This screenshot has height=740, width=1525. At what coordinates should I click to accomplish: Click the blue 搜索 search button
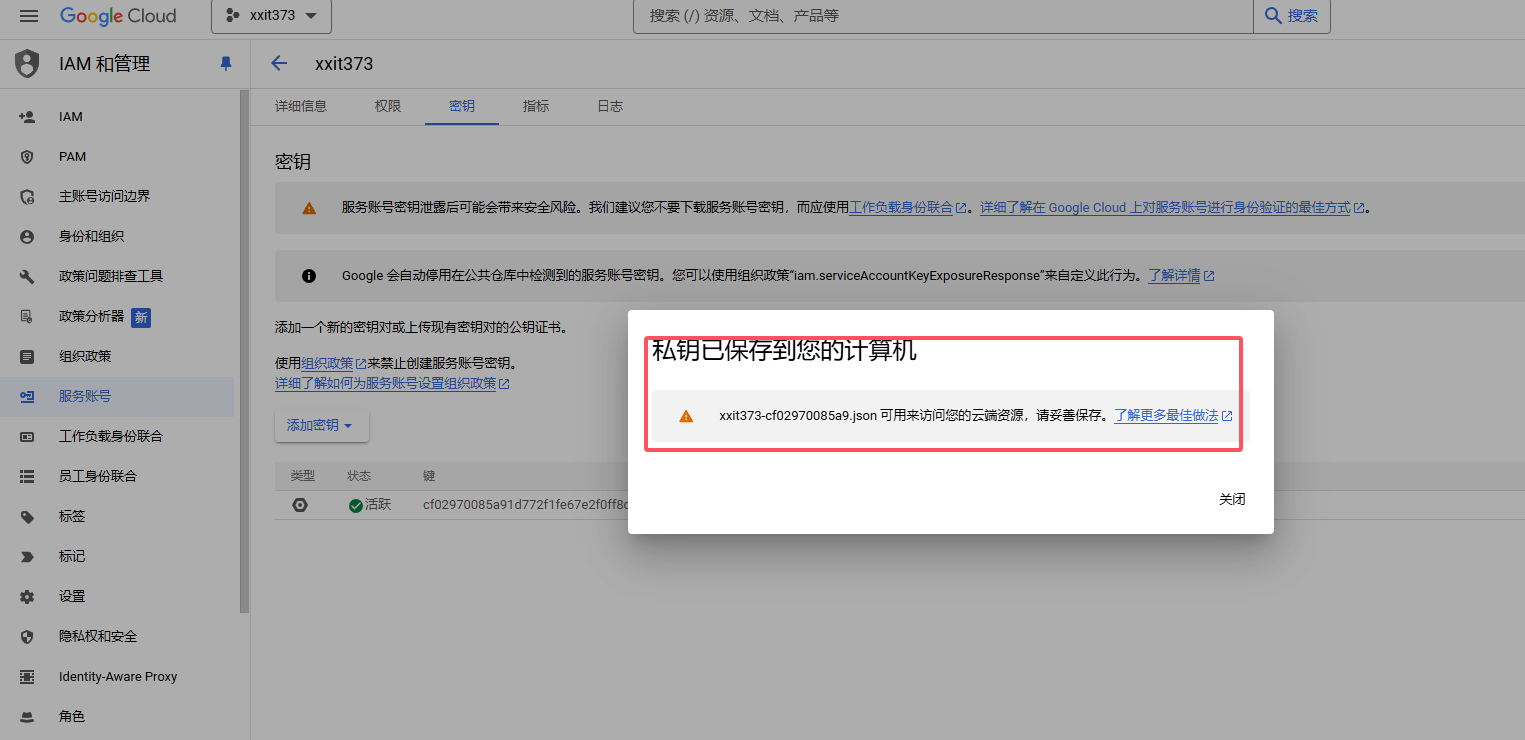click(1292, 16)
